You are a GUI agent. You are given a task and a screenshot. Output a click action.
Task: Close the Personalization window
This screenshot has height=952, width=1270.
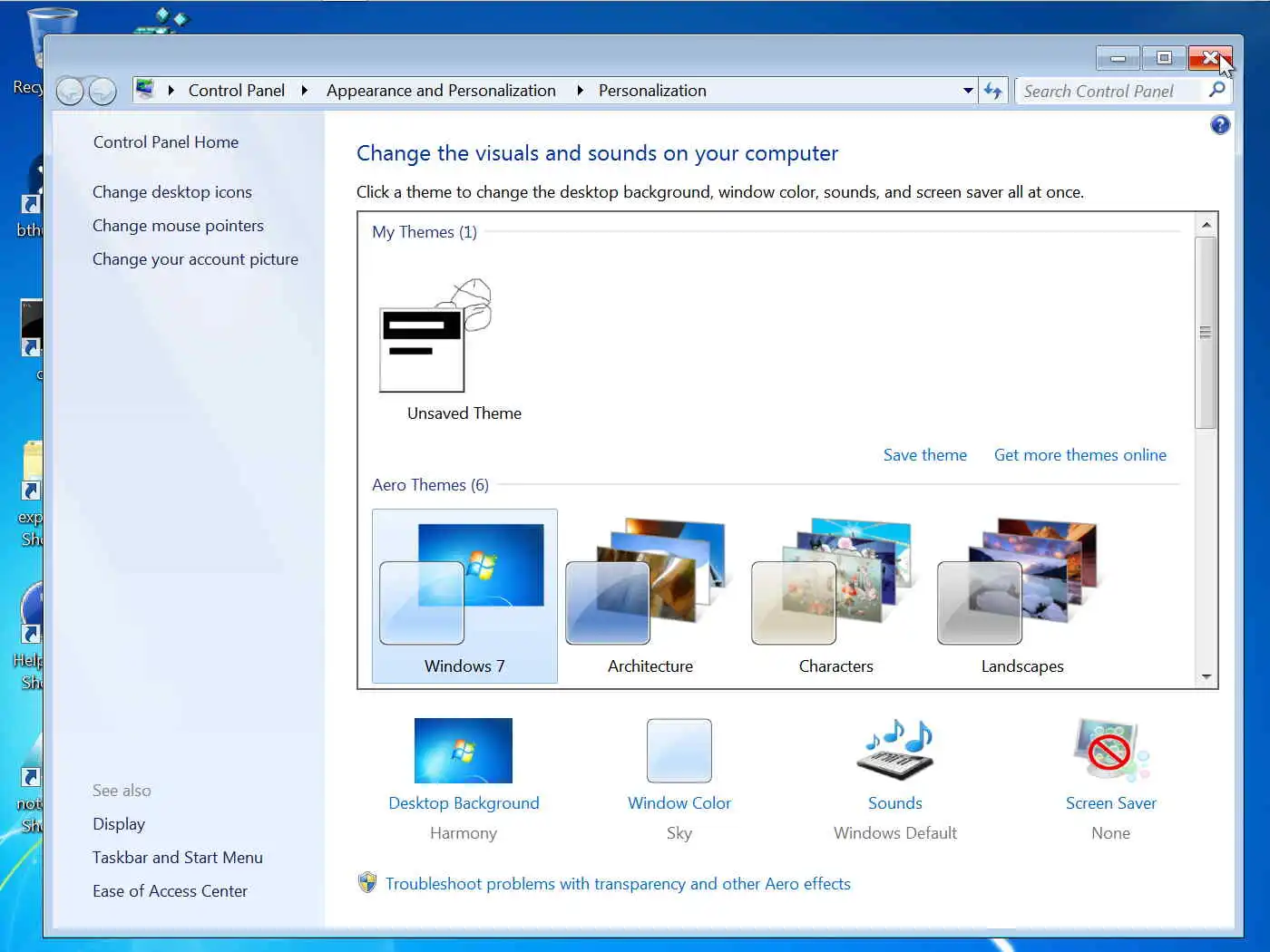1210,58
